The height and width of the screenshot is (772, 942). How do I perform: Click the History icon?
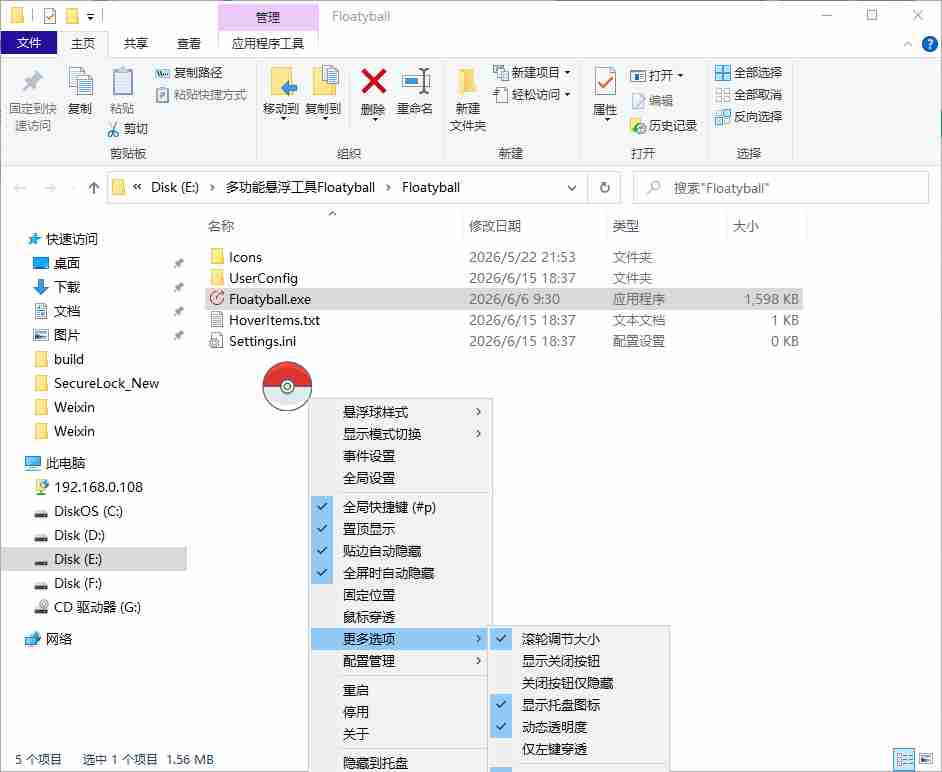click(x=638, y=126)
